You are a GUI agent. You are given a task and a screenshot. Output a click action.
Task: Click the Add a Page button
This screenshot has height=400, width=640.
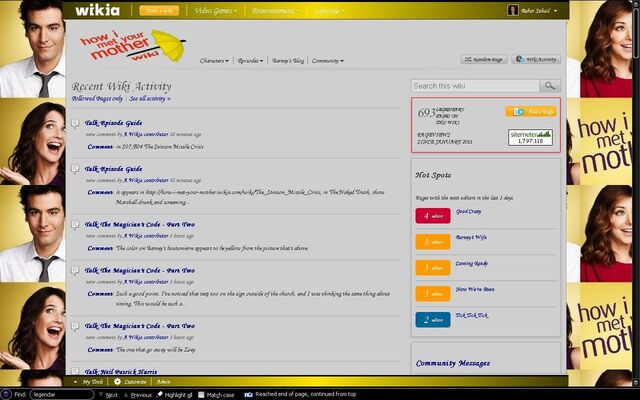pos(531,111)
